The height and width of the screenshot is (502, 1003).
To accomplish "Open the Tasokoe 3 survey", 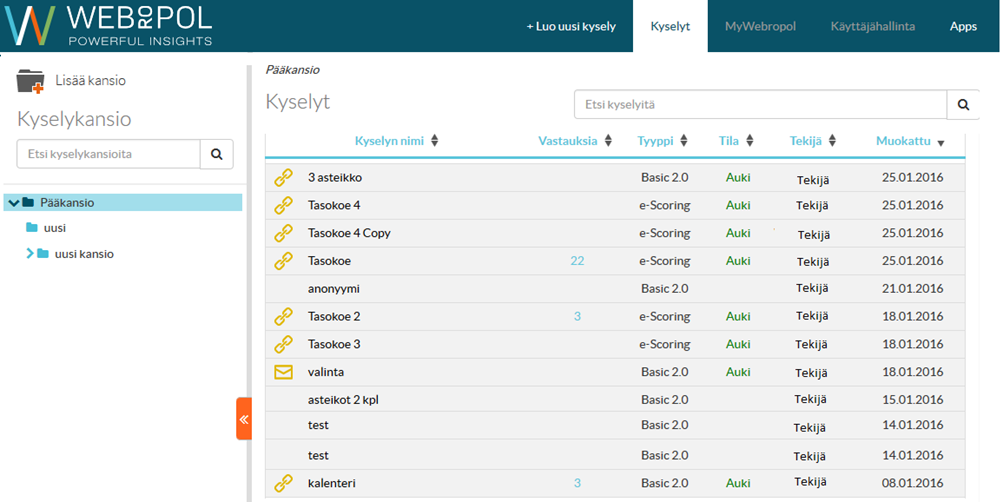I will pos(334,344).
